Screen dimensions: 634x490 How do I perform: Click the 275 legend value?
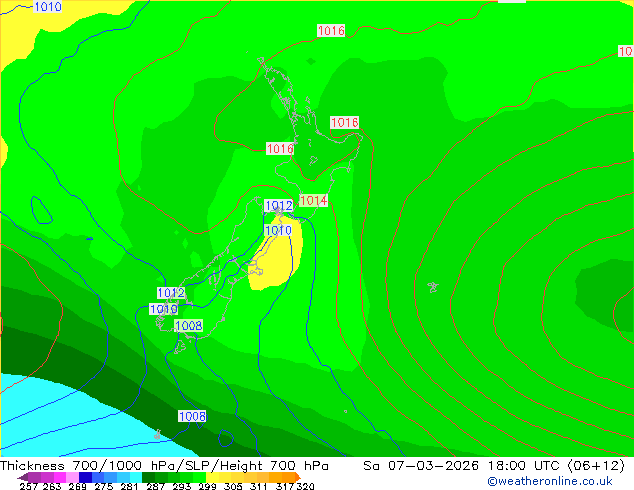(104, 486)
